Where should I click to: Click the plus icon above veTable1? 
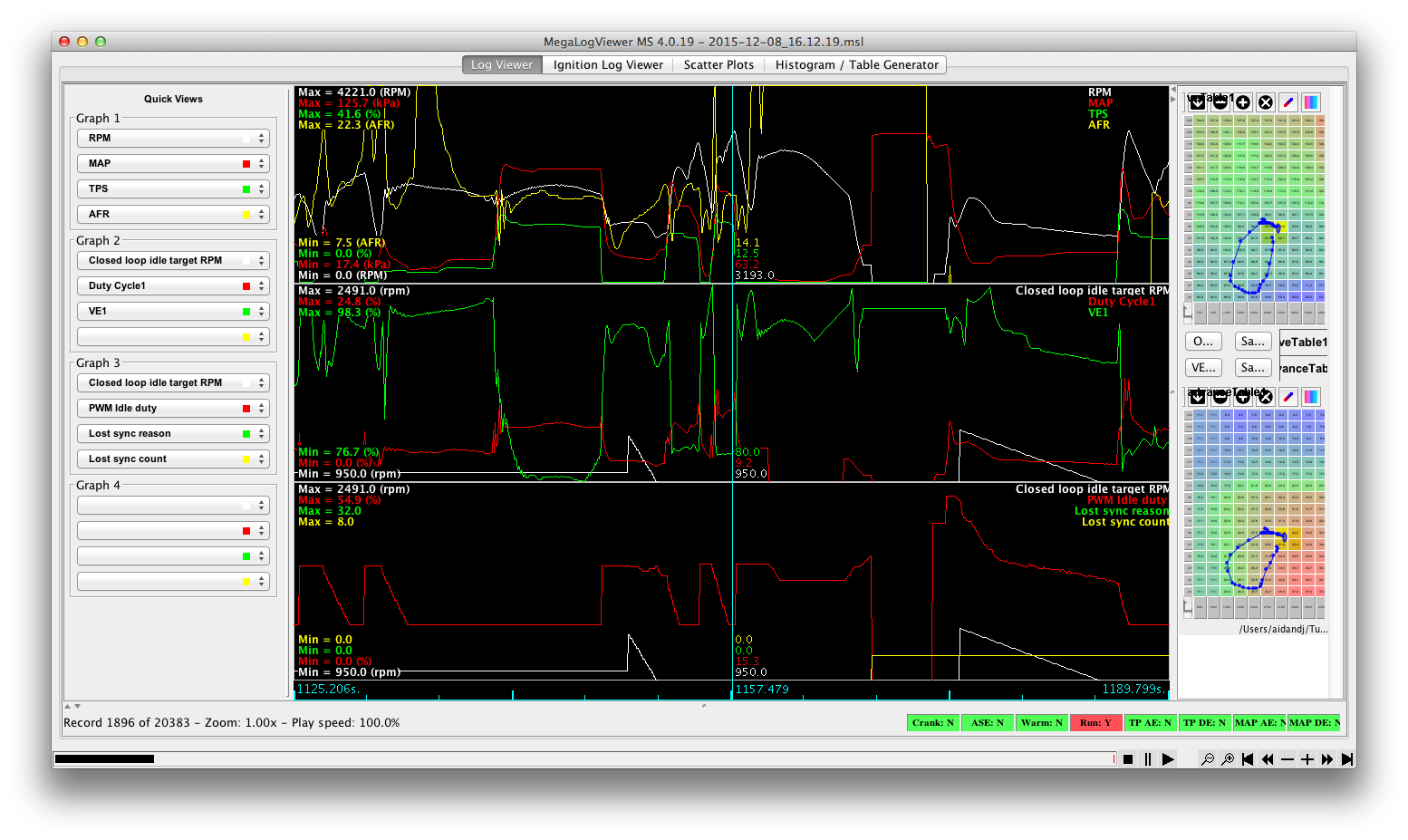(x=1243, y=102)
